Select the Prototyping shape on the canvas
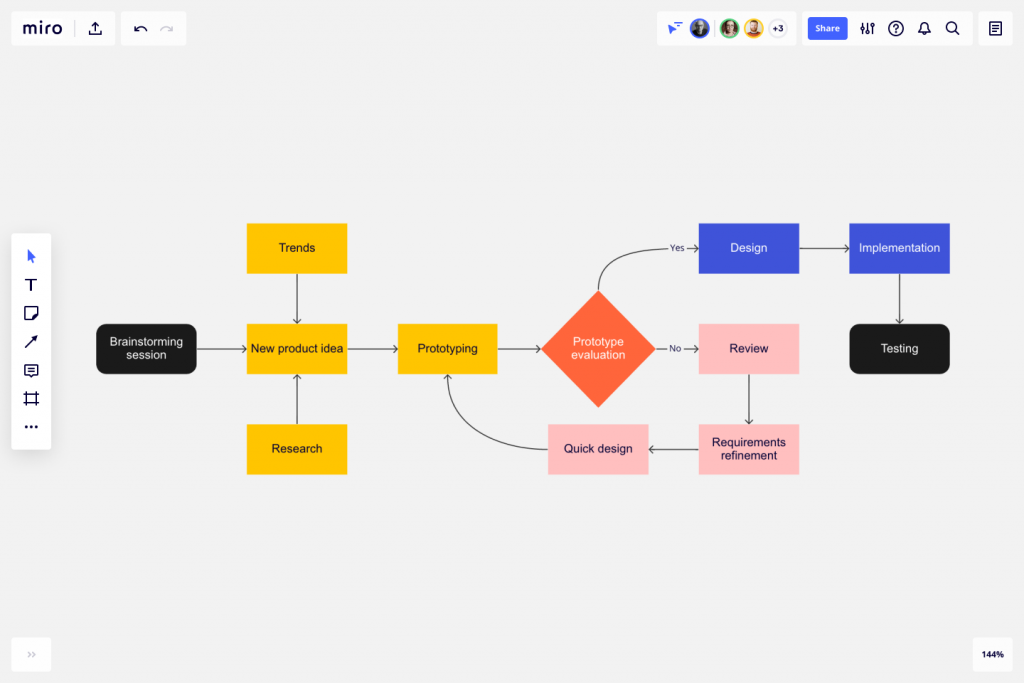This screenshot has width=1024, height=683. (447, 348)
